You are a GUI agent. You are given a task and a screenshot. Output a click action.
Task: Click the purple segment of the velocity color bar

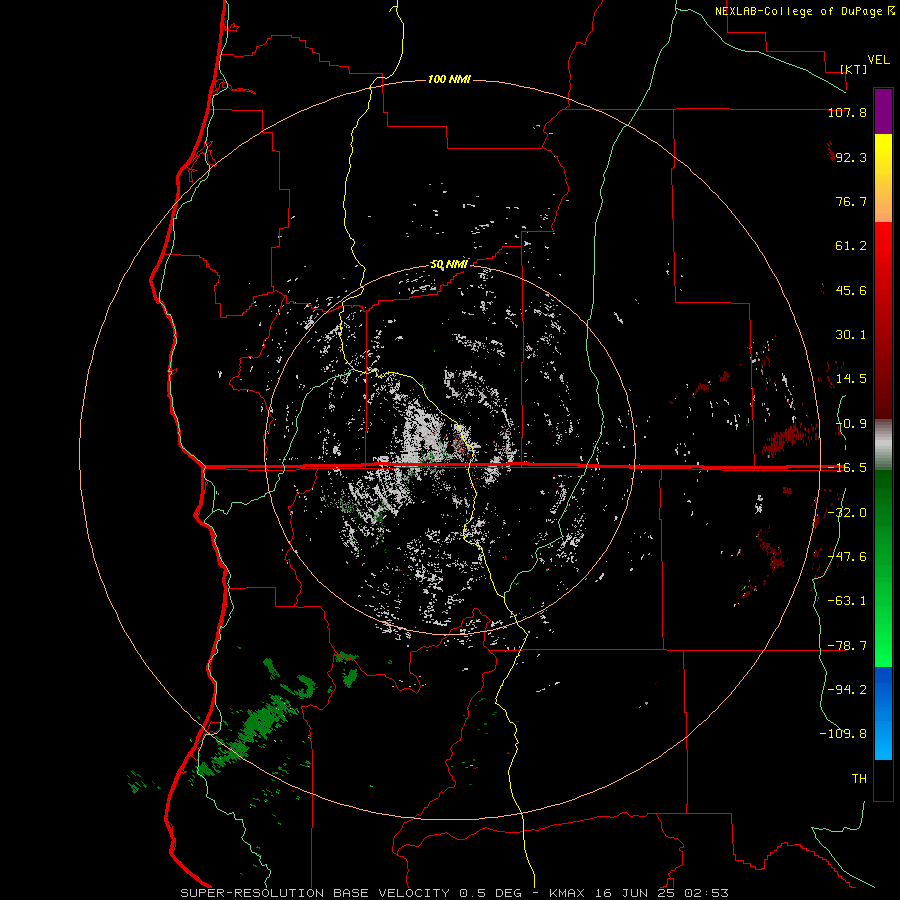(883, 111)
